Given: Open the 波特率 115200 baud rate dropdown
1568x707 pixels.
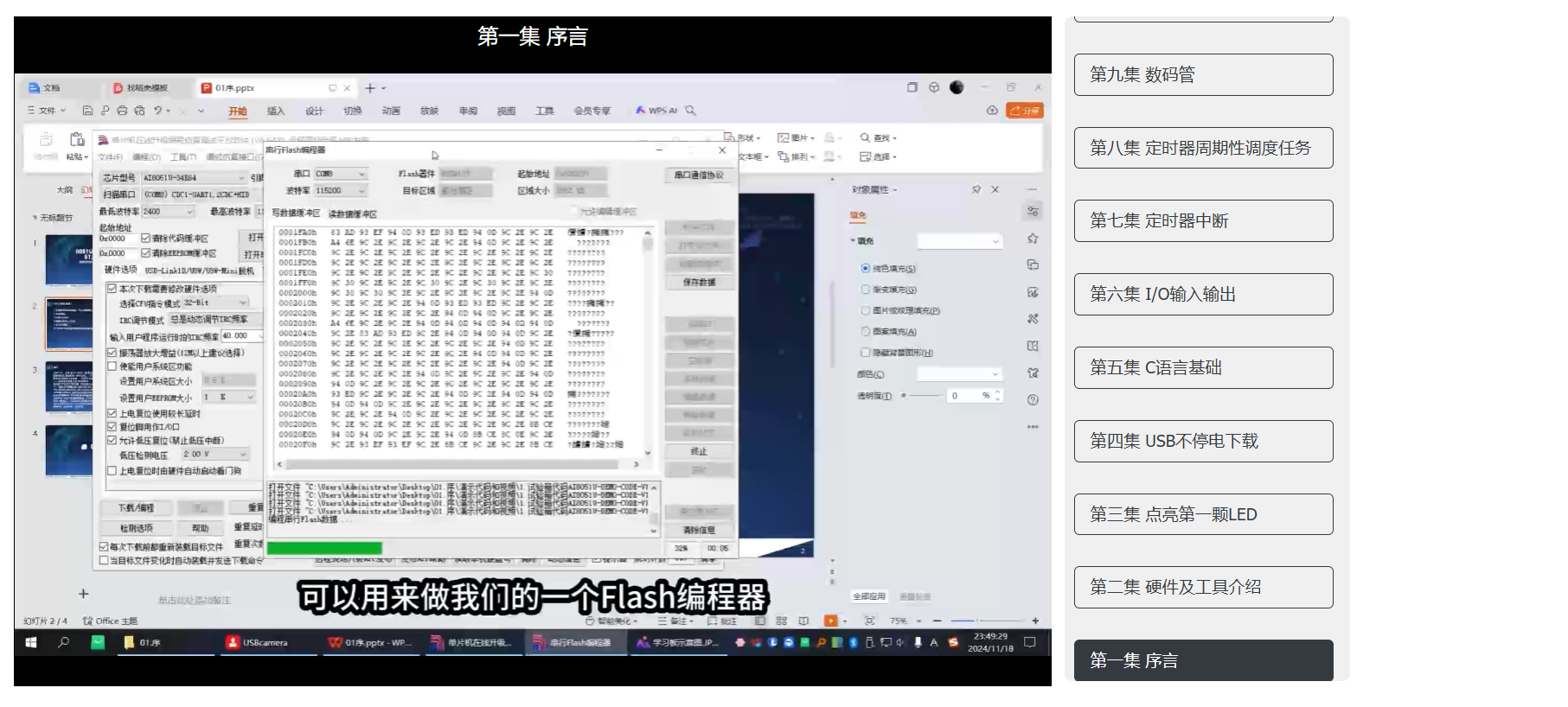Looking at the screenshot, I should coord(341,190).
